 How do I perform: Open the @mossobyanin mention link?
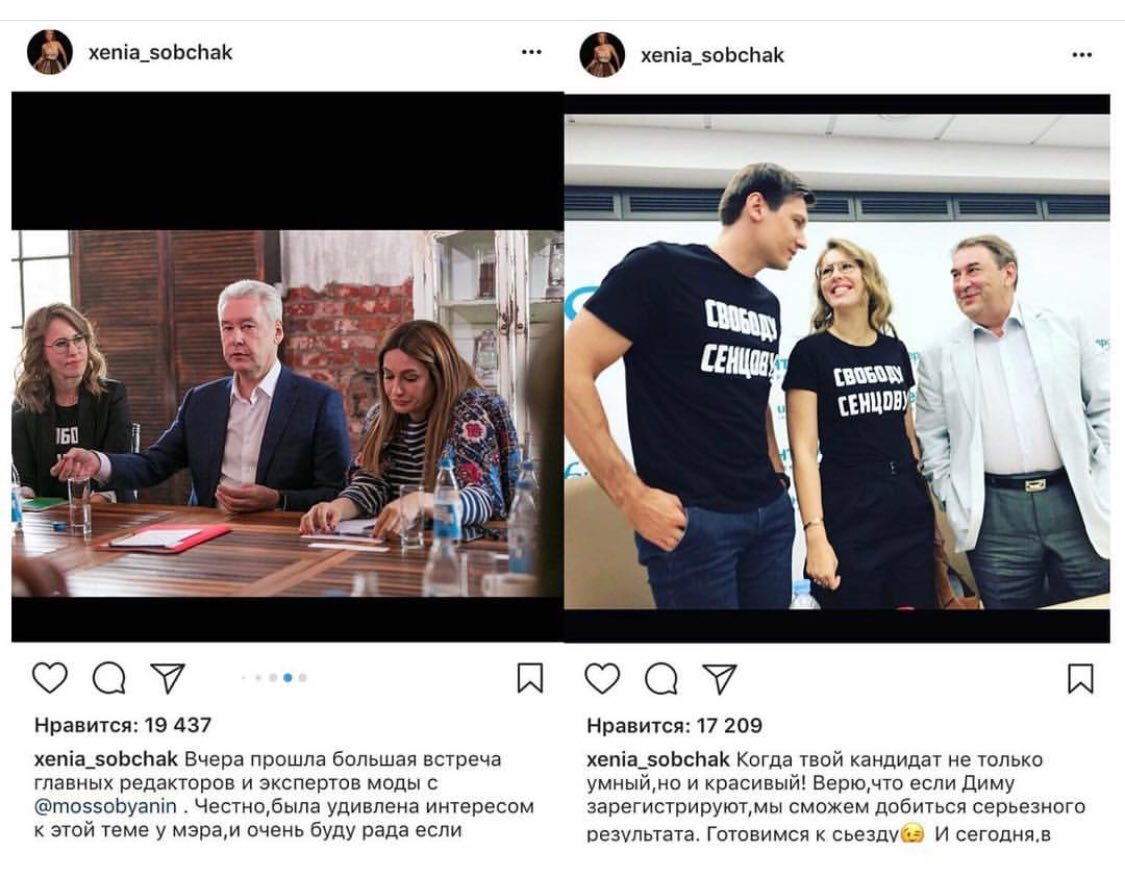coord(105,807)
